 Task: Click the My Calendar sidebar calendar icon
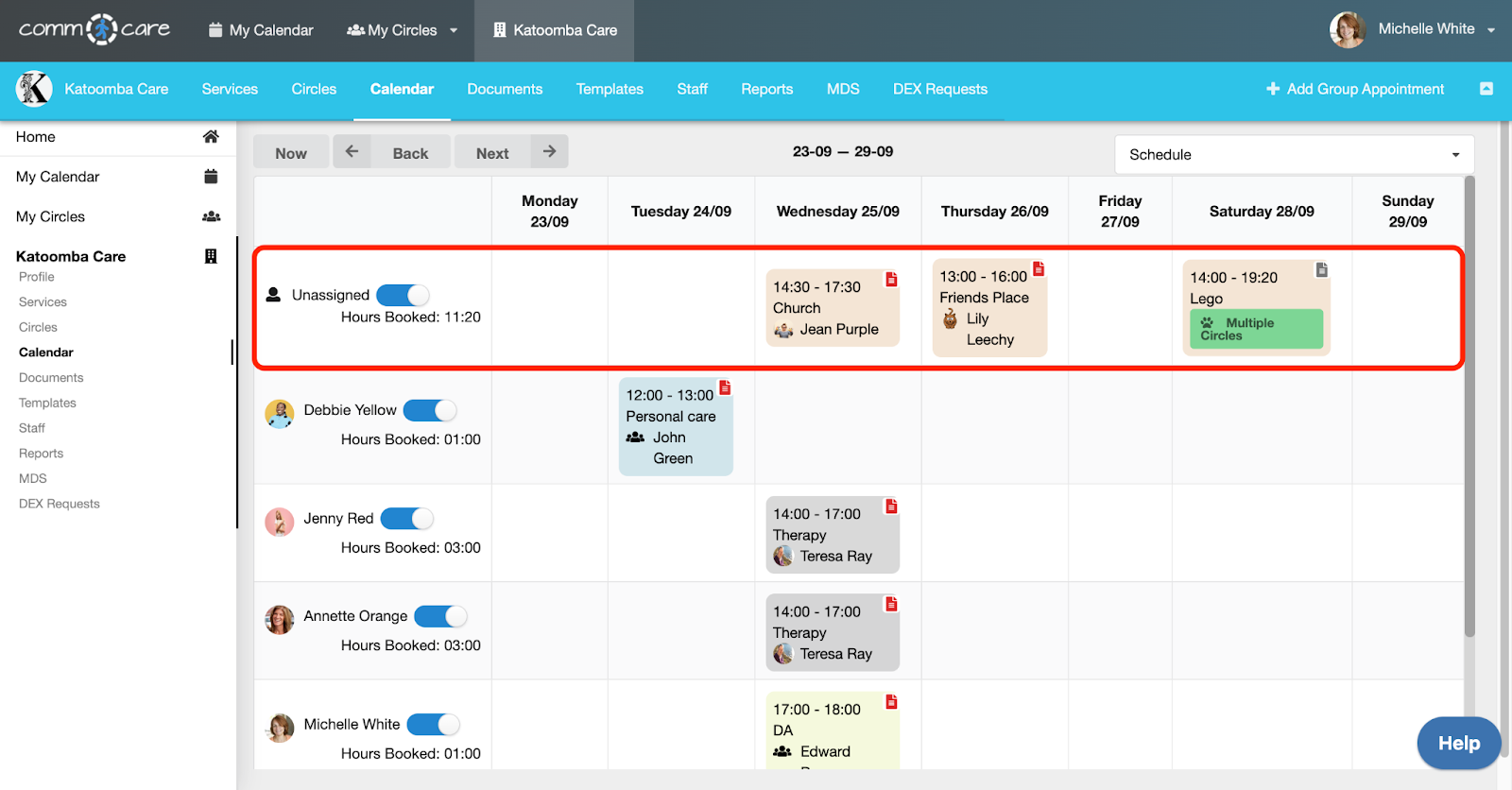[211, 177]
